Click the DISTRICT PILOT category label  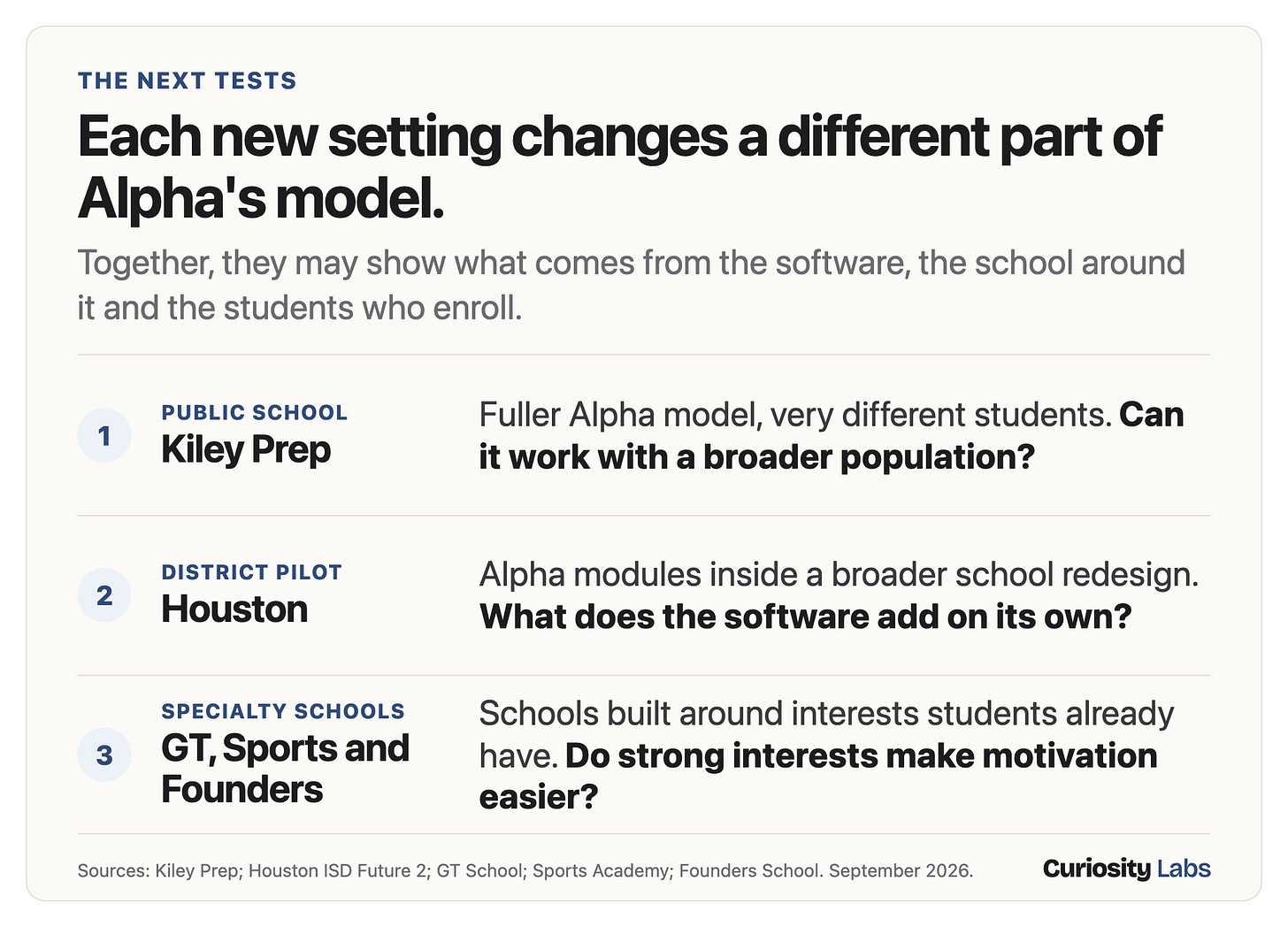pyautogui.click(x=251, y=572)
